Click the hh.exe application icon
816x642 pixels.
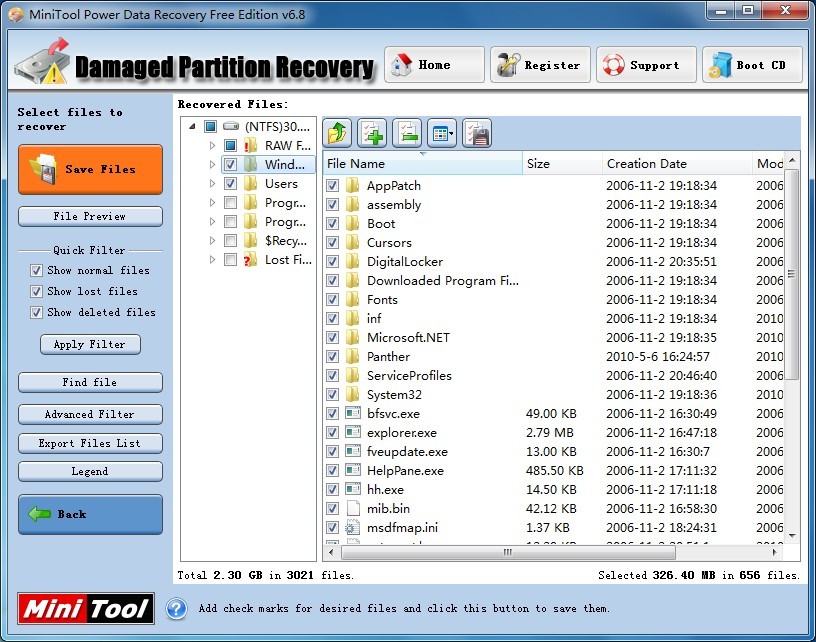pyautogui.click(x=353, y=489)
